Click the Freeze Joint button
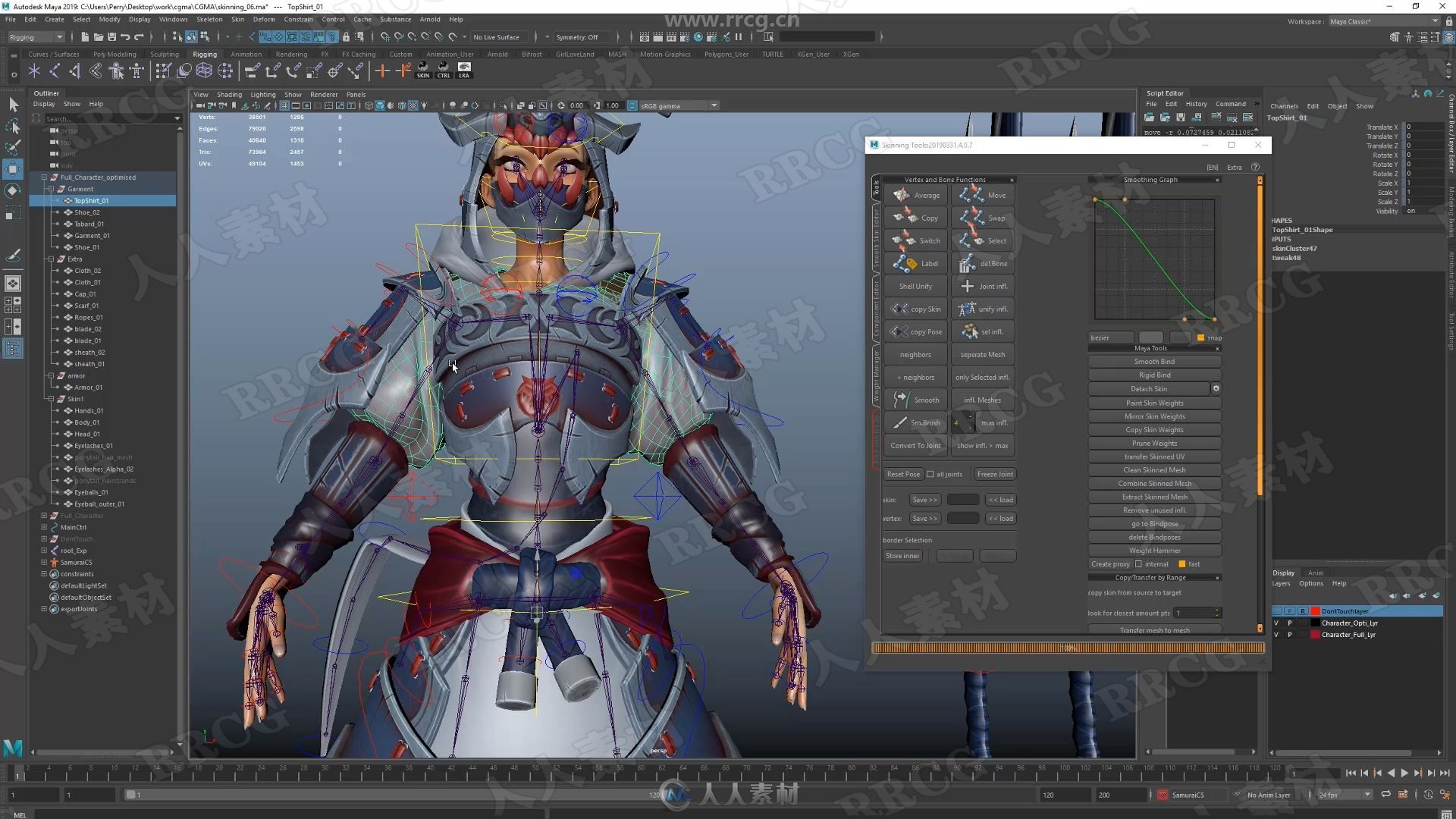Viewport: 1456px width, 819px height. tap(995, 474)
